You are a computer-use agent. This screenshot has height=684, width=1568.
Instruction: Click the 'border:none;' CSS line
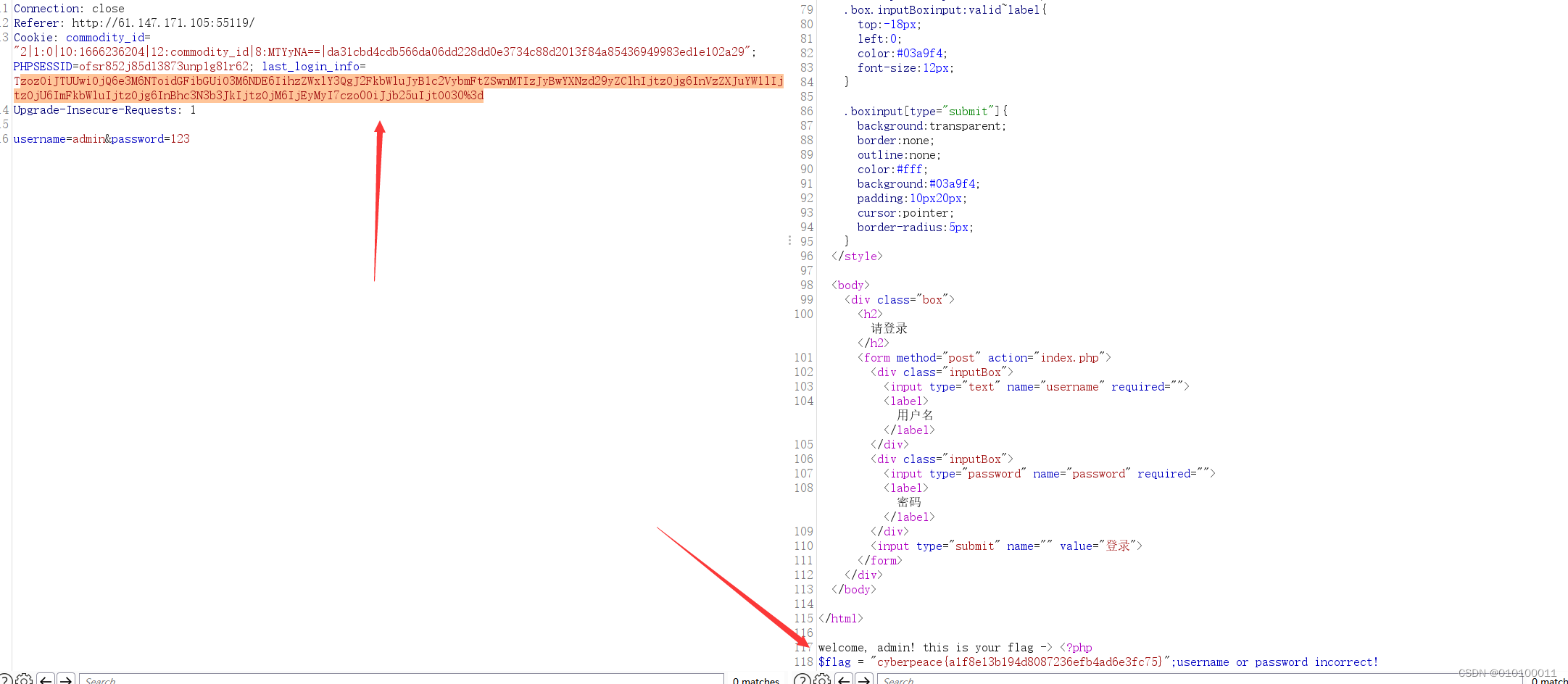[895, 141]
